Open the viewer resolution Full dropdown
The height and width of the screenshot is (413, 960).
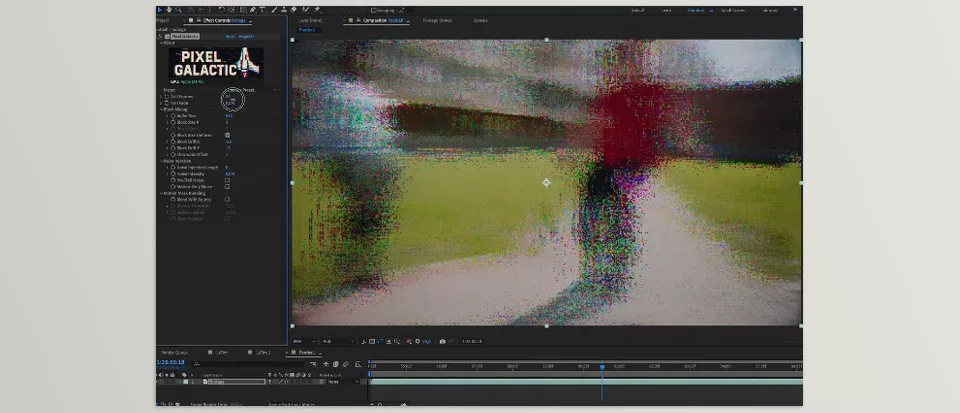tap(339, 341)
